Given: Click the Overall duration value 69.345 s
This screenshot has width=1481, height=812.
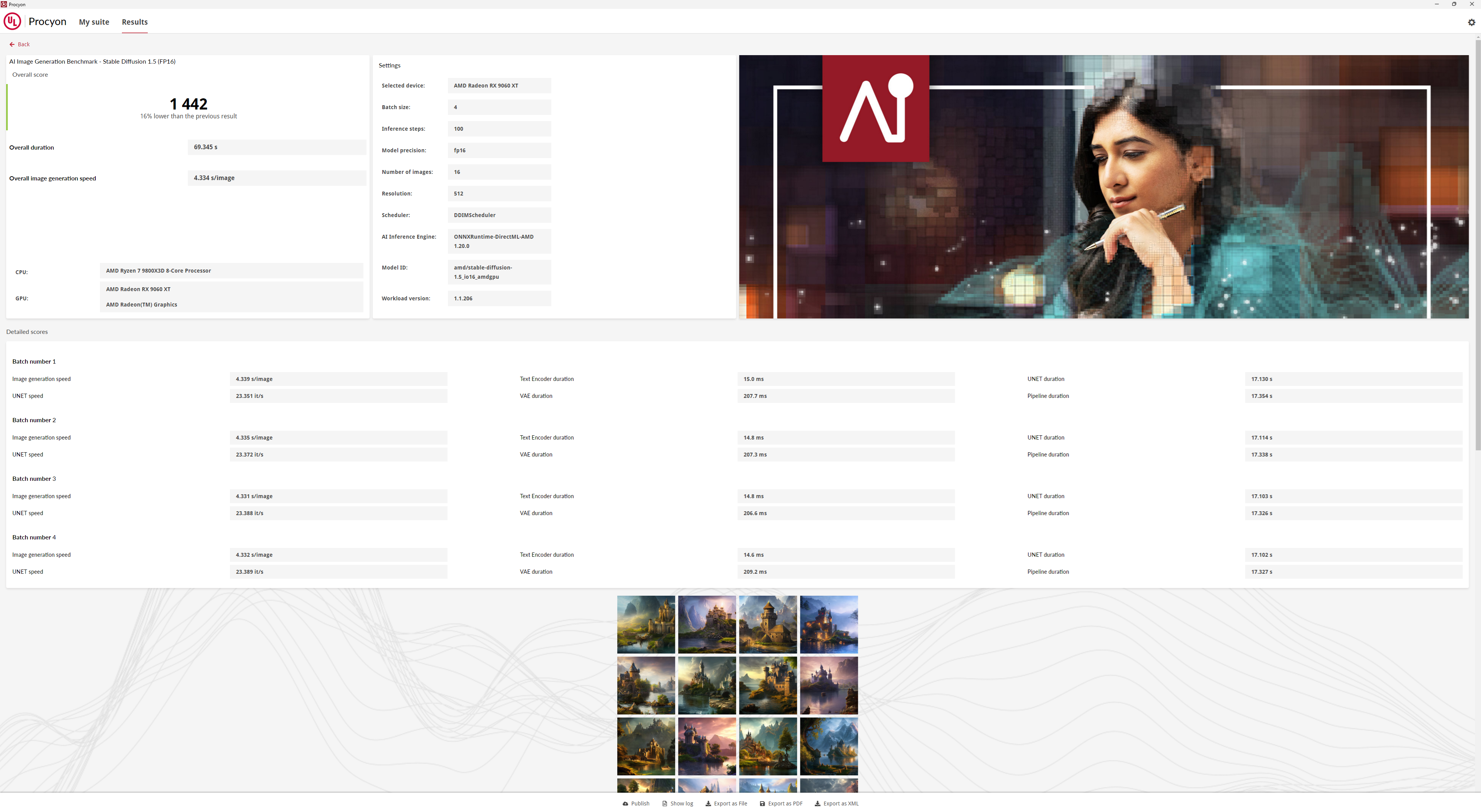Looking at the screenshot, I should [x=277, y=147].
